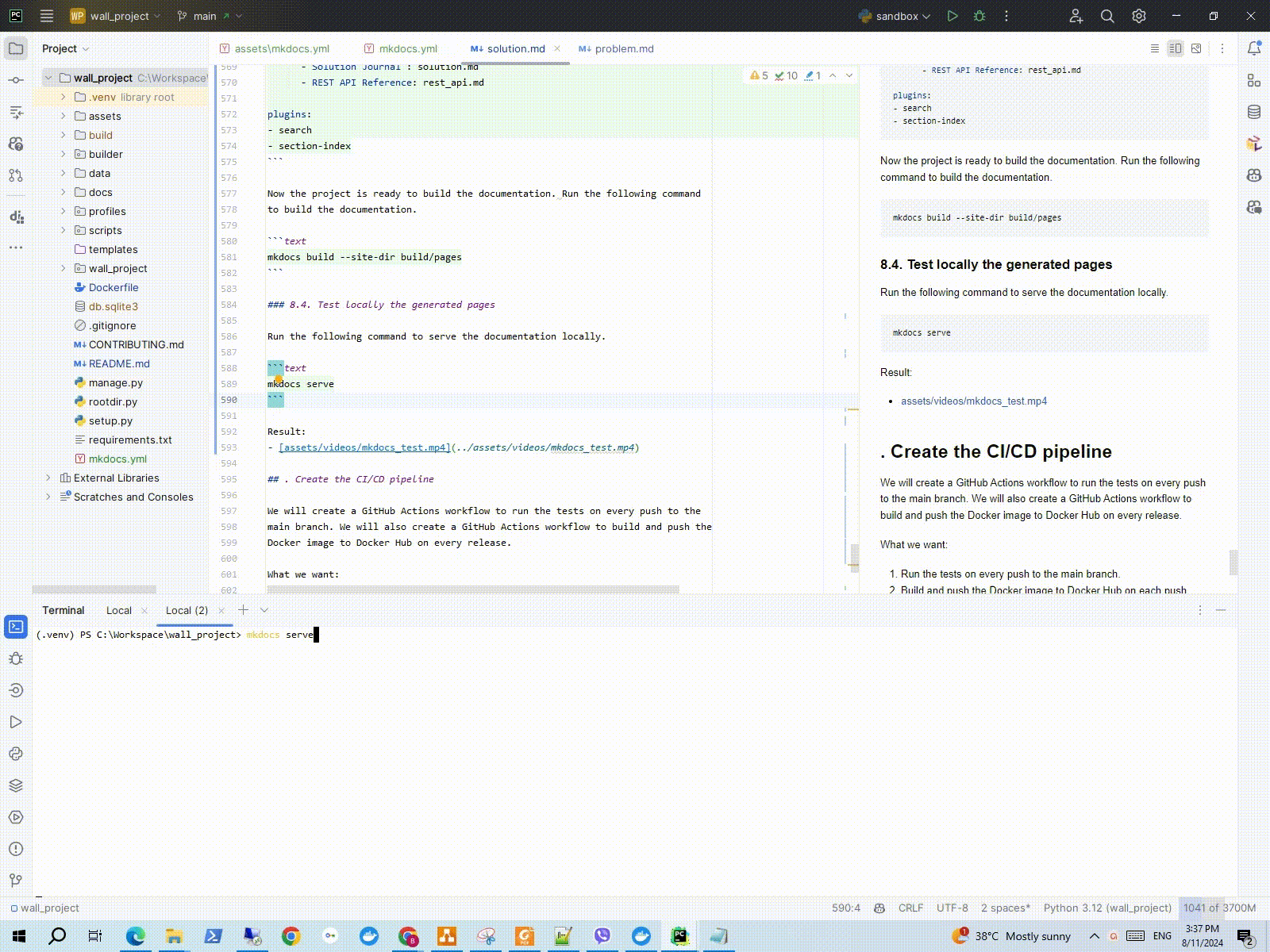Click UTF-8 encoding widget

pos(952,908)
